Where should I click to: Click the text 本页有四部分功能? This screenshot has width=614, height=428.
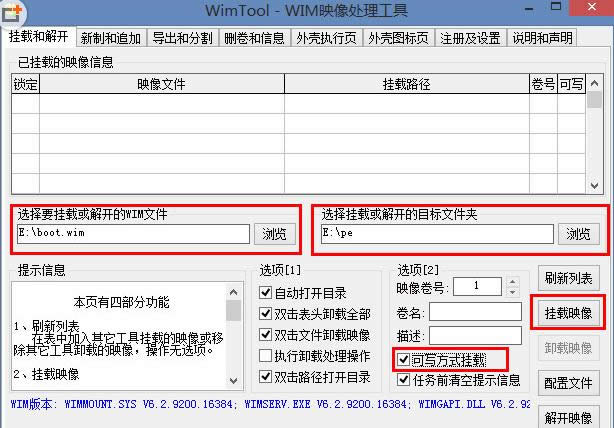point(121,302)
